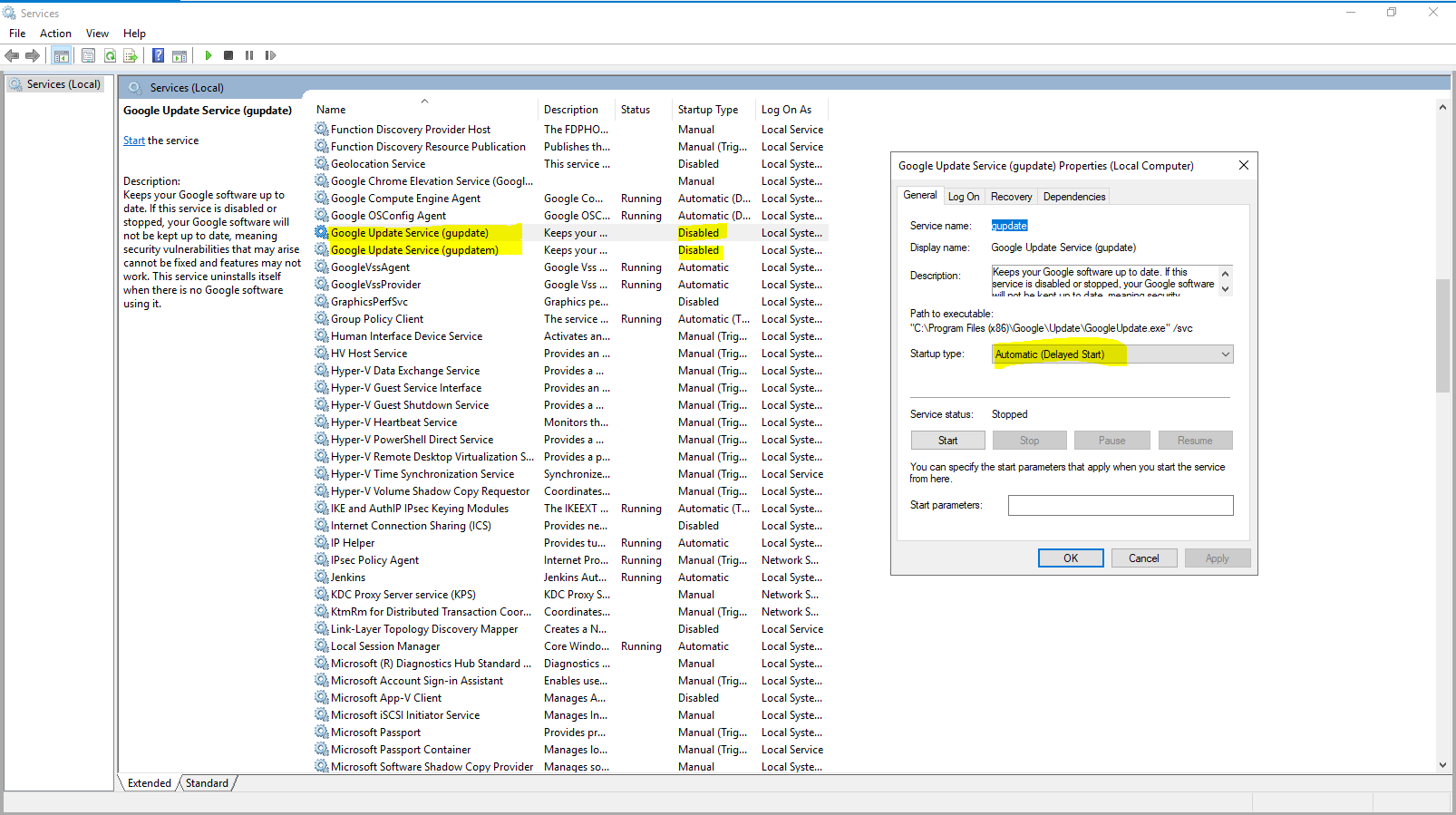
Task: Sort by the Startup Type column header
Action: [x=713, y=110]
